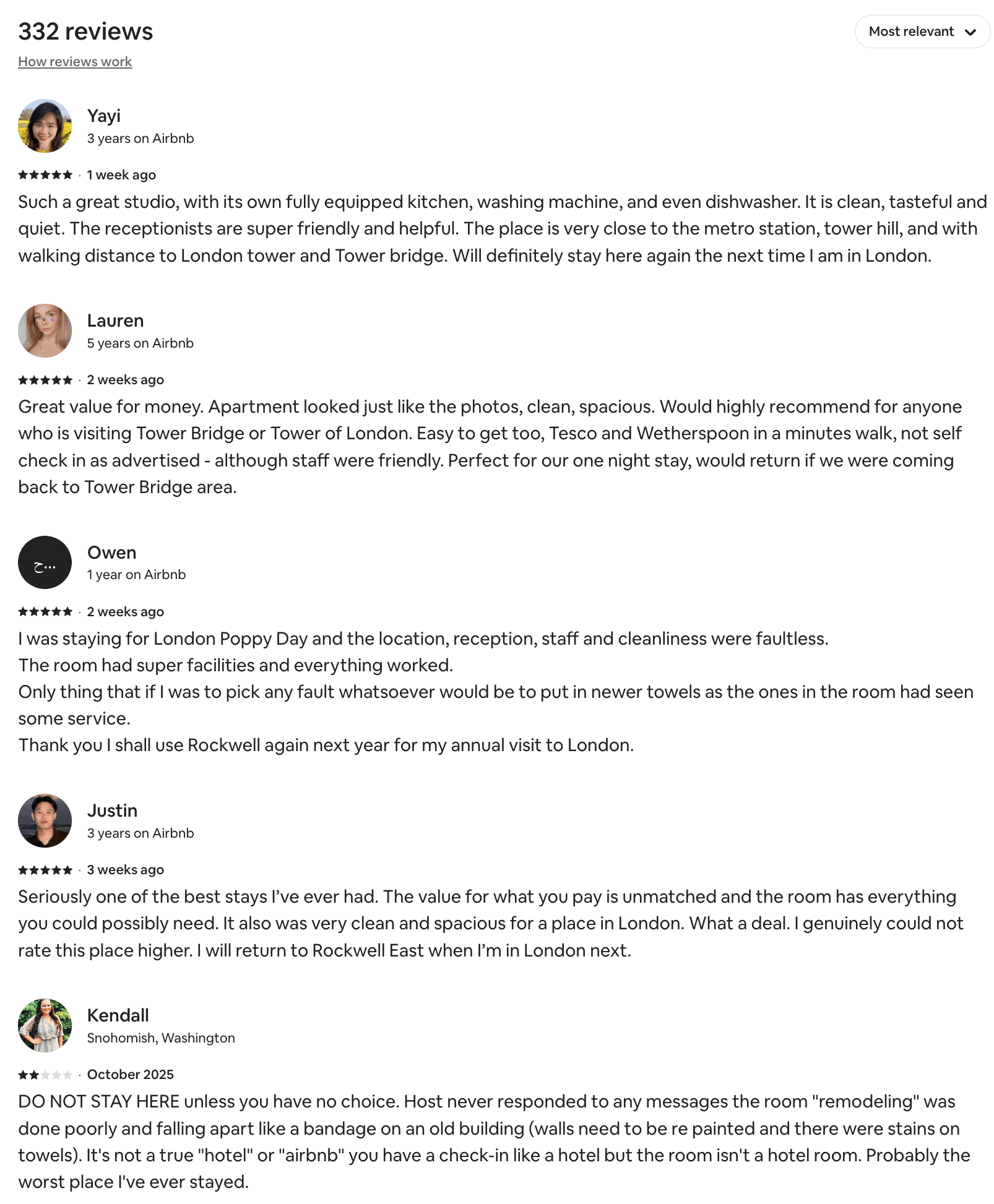Open Yayi's profile photo
994x1204 pixels.
point(45,126)
